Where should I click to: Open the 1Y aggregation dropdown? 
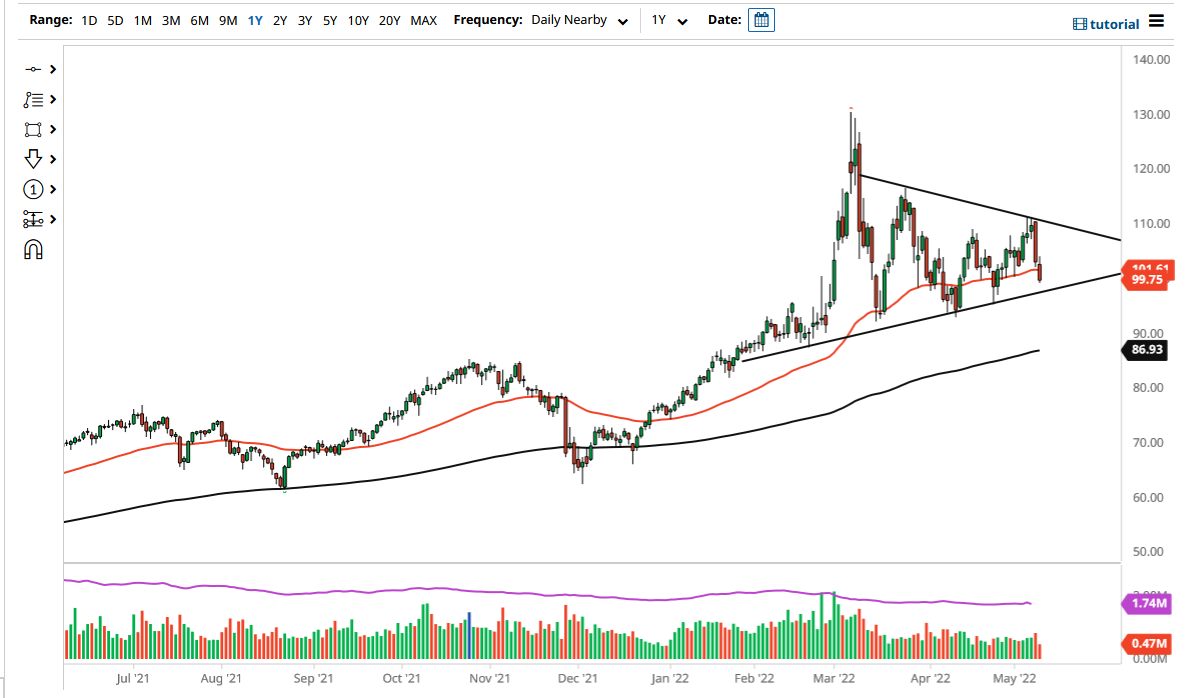tap(670, 19)
